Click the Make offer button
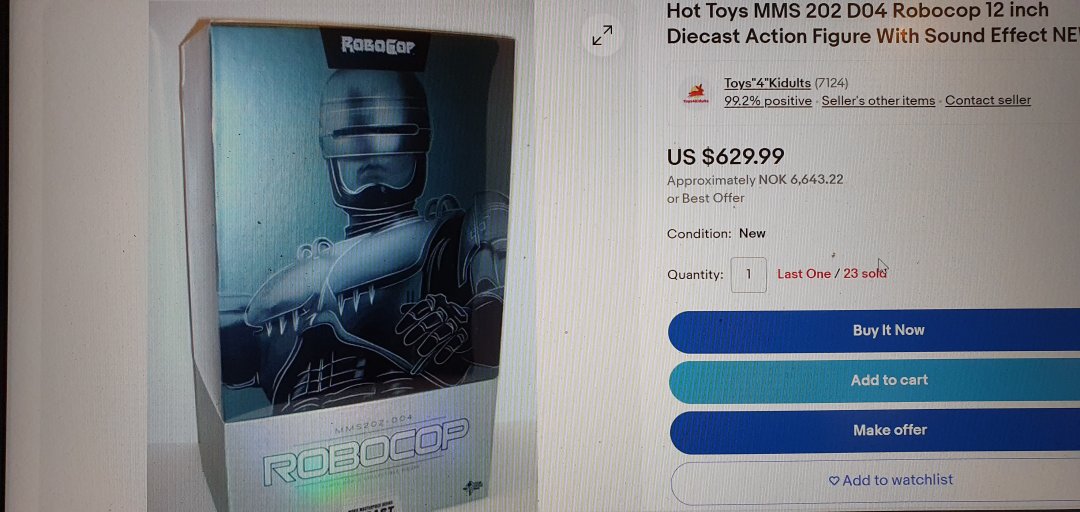This screenshot has height=512, width=1080. point(875,430)
